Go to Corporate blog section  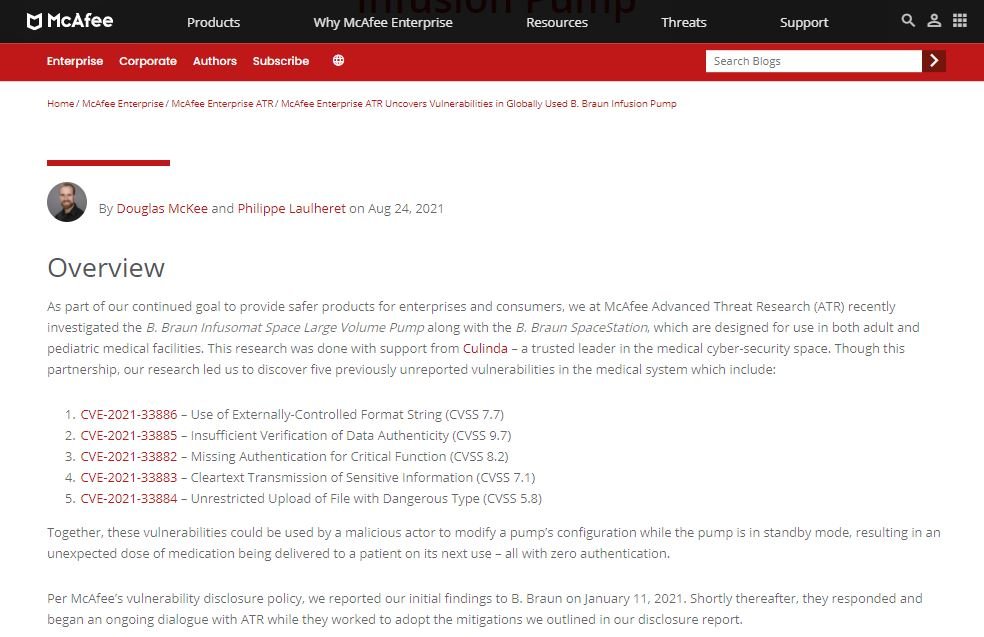click(x=147, y=61)
